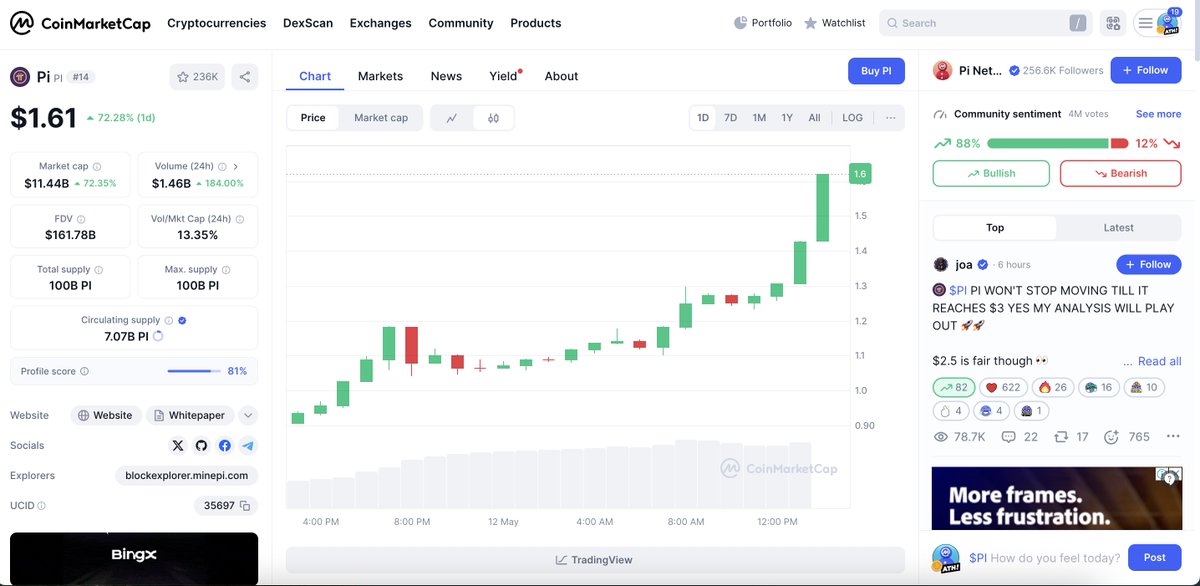
Task: Switch to the News tab
Action: click(446, 76)
